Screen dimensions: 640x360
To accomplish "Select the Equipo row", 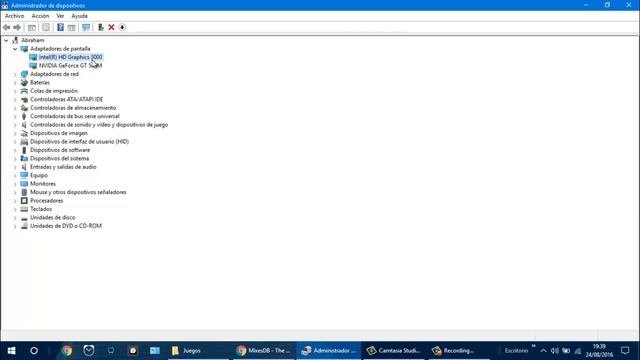I will (39, 176).
